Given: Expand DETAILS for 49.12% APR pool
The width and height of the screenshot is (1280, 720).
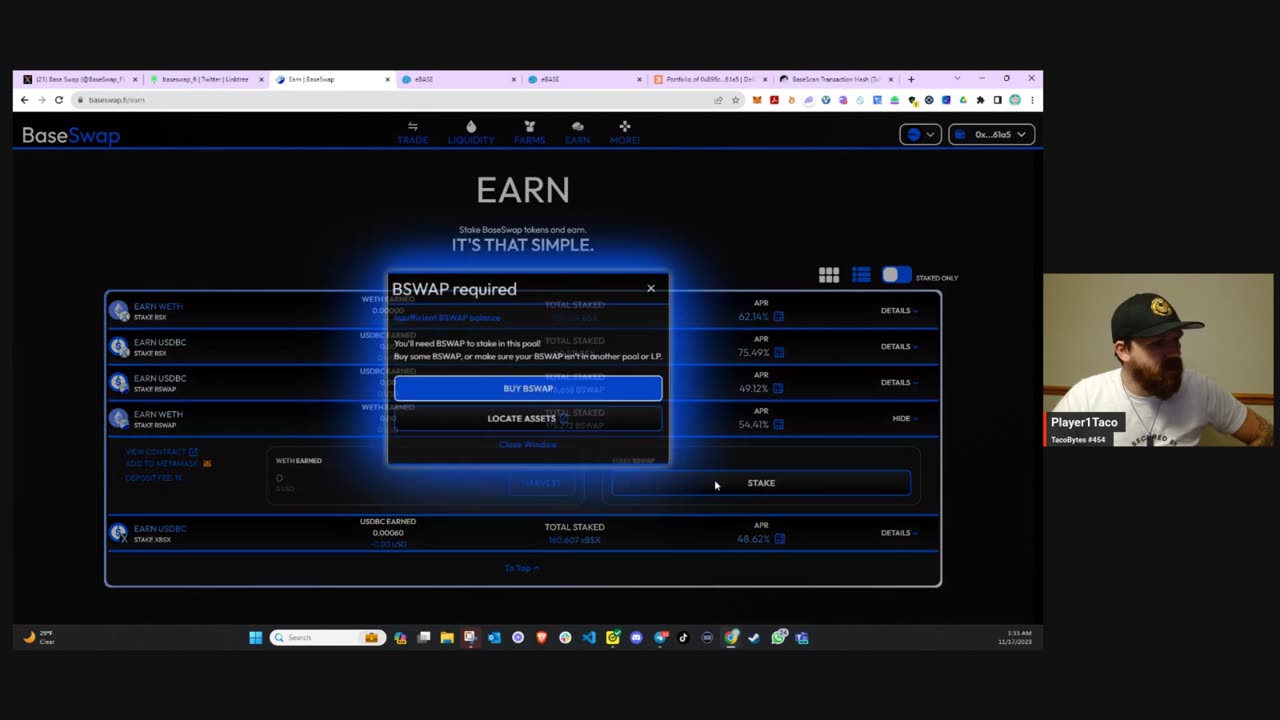Looking at the screenshot, I should [899, 382].
